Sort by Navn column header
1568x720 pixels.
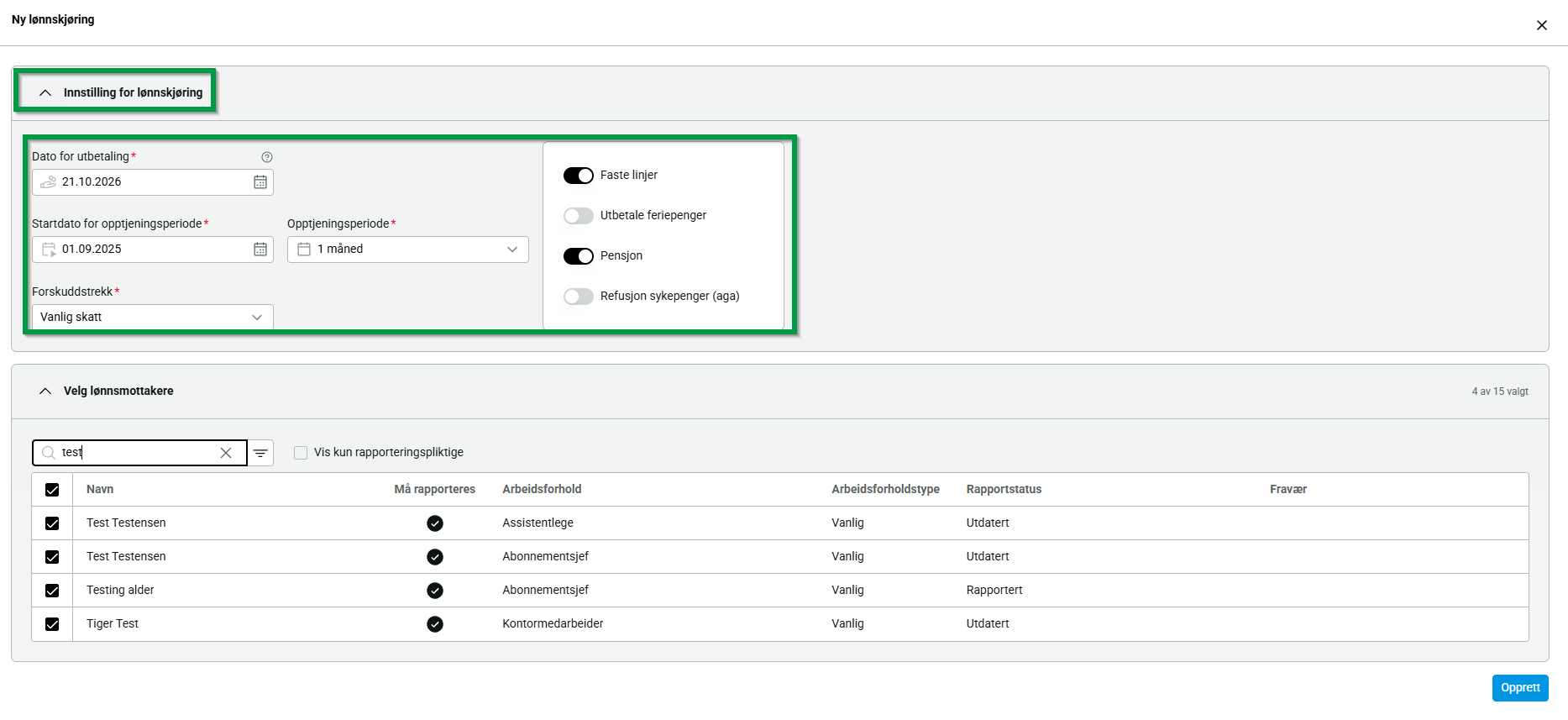click(100, 490)
